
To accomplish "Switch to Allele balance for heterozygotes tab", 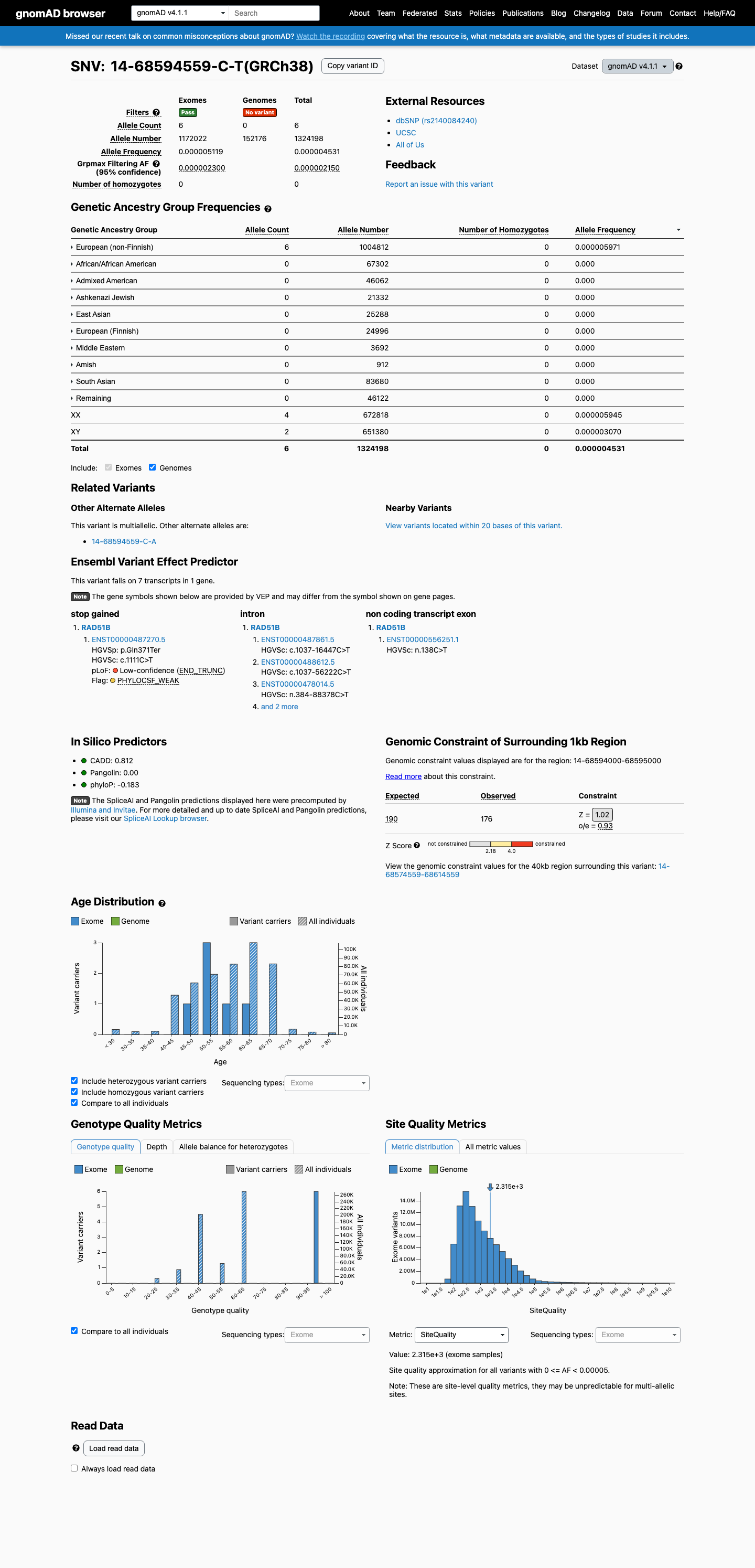I will point(233,1147).
